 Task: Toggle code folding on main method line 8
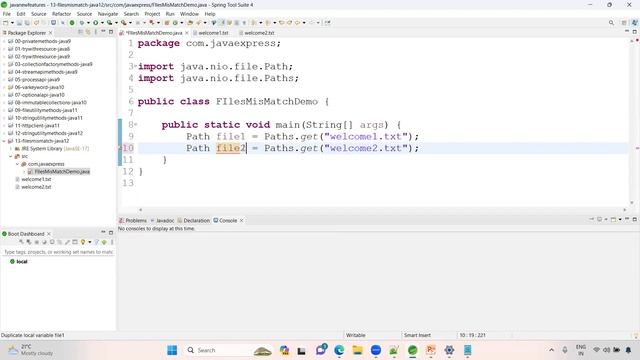[136, 124]
